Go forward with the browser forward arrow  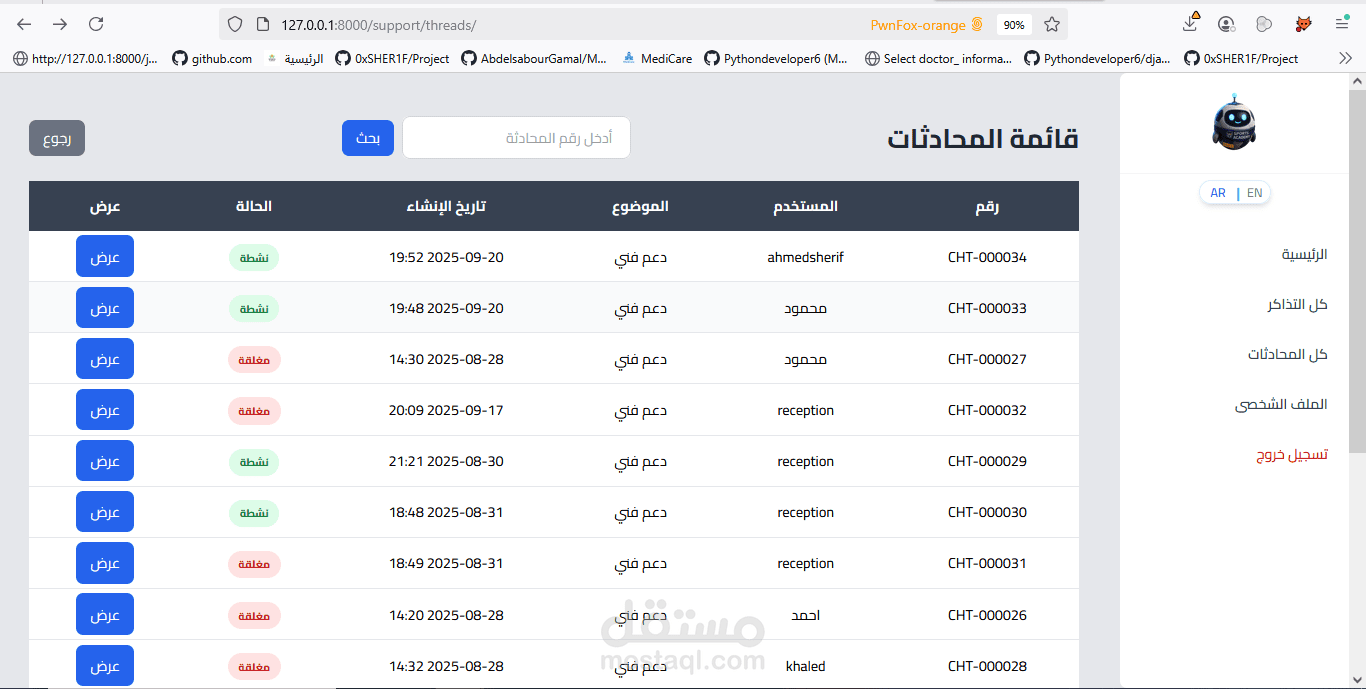point(60,24)
